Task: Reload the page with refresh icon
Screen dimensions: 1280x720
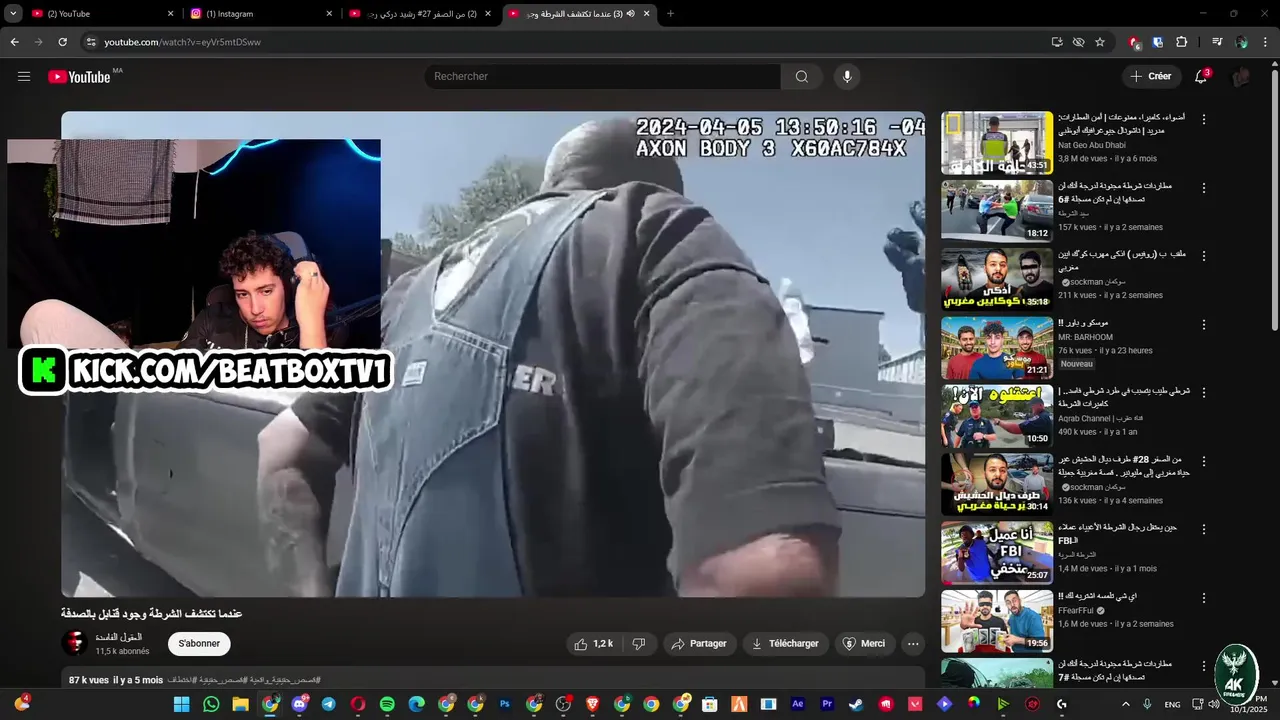Action: [x=62, y=42]
